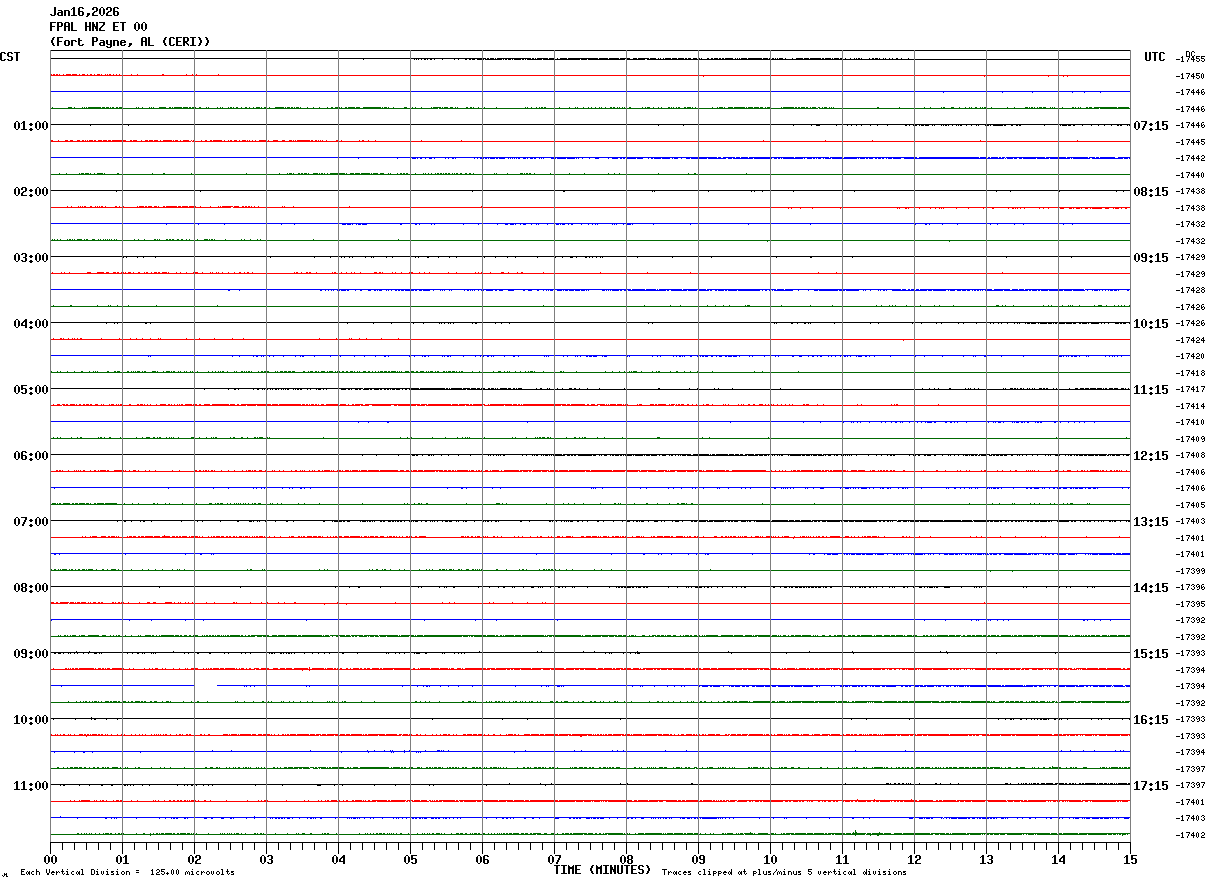Click the x-axis minute tick label 02
The image size is (1210, 886).
[194, 859]
